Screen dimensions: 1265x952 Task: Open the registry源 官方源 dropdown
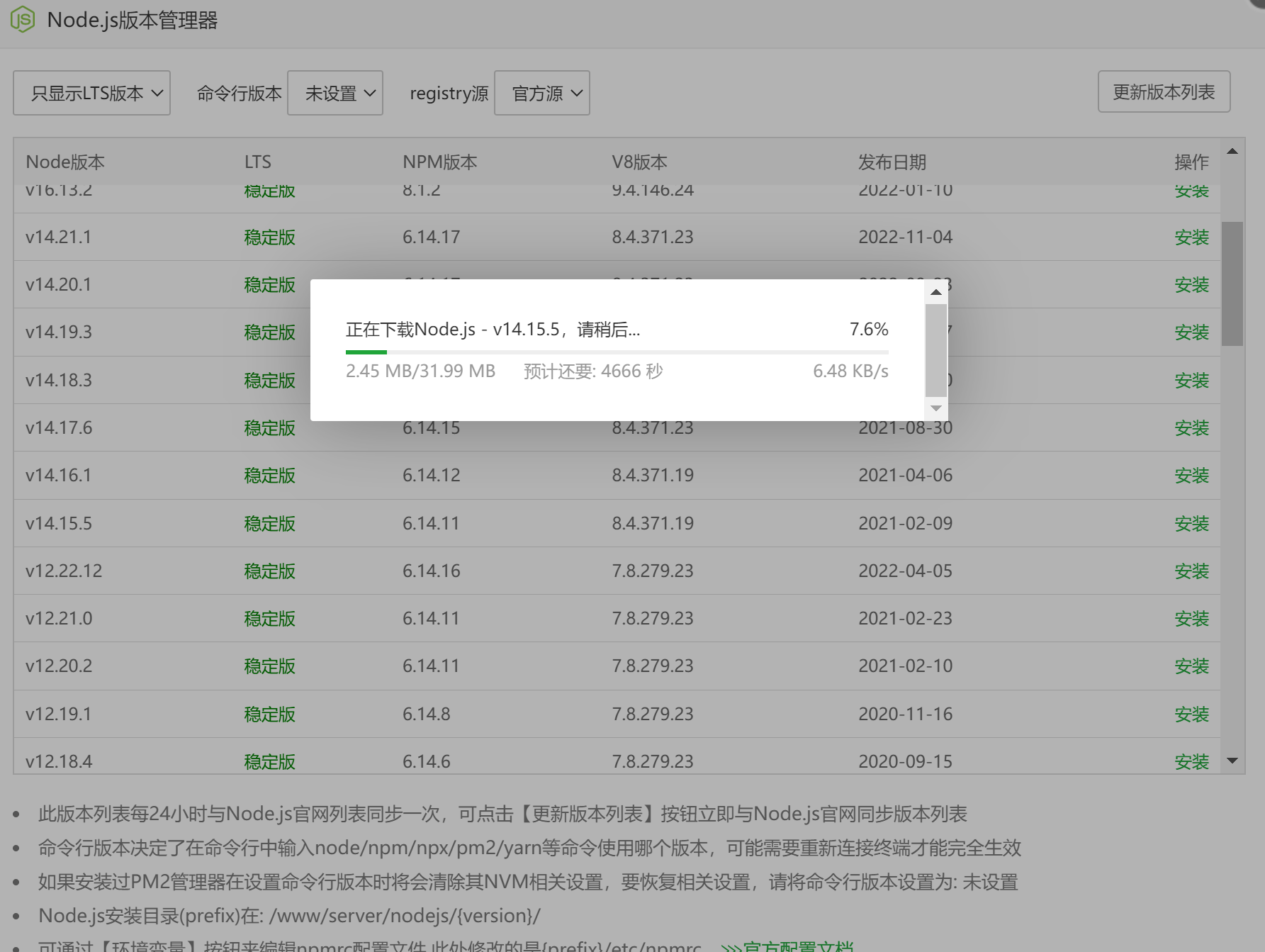click(542, 93)
